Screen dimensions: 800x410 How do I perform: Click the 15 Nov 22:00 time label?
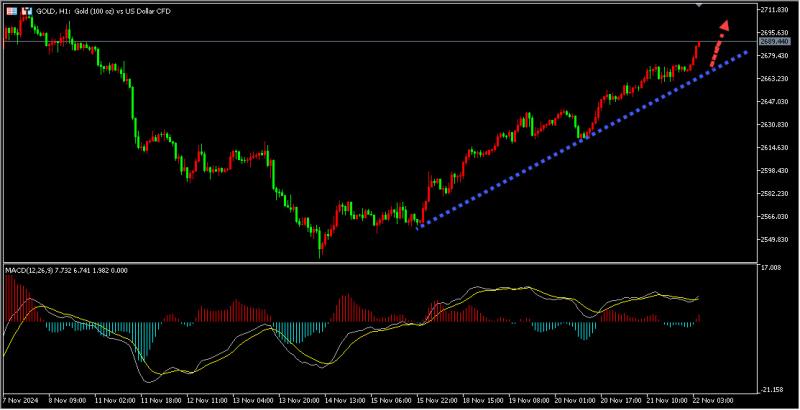click(435, 399)
